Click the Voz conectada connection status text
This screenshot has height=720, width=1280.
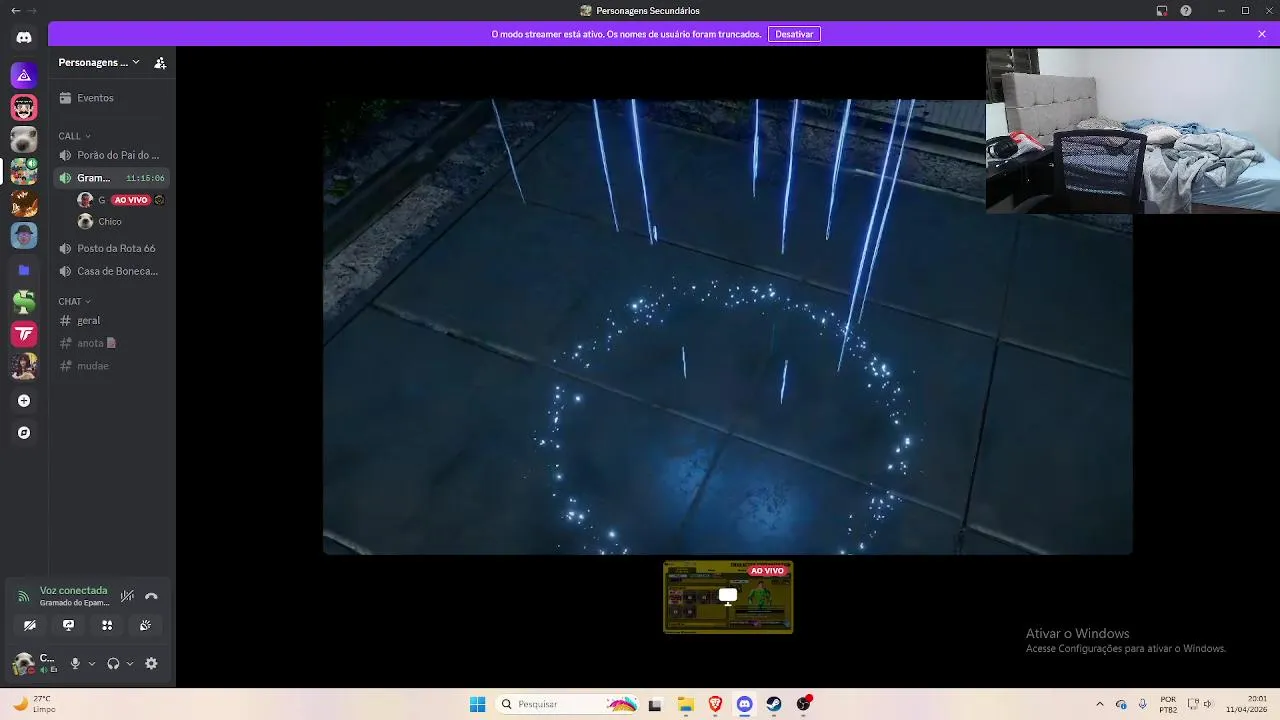pos(73,590)
